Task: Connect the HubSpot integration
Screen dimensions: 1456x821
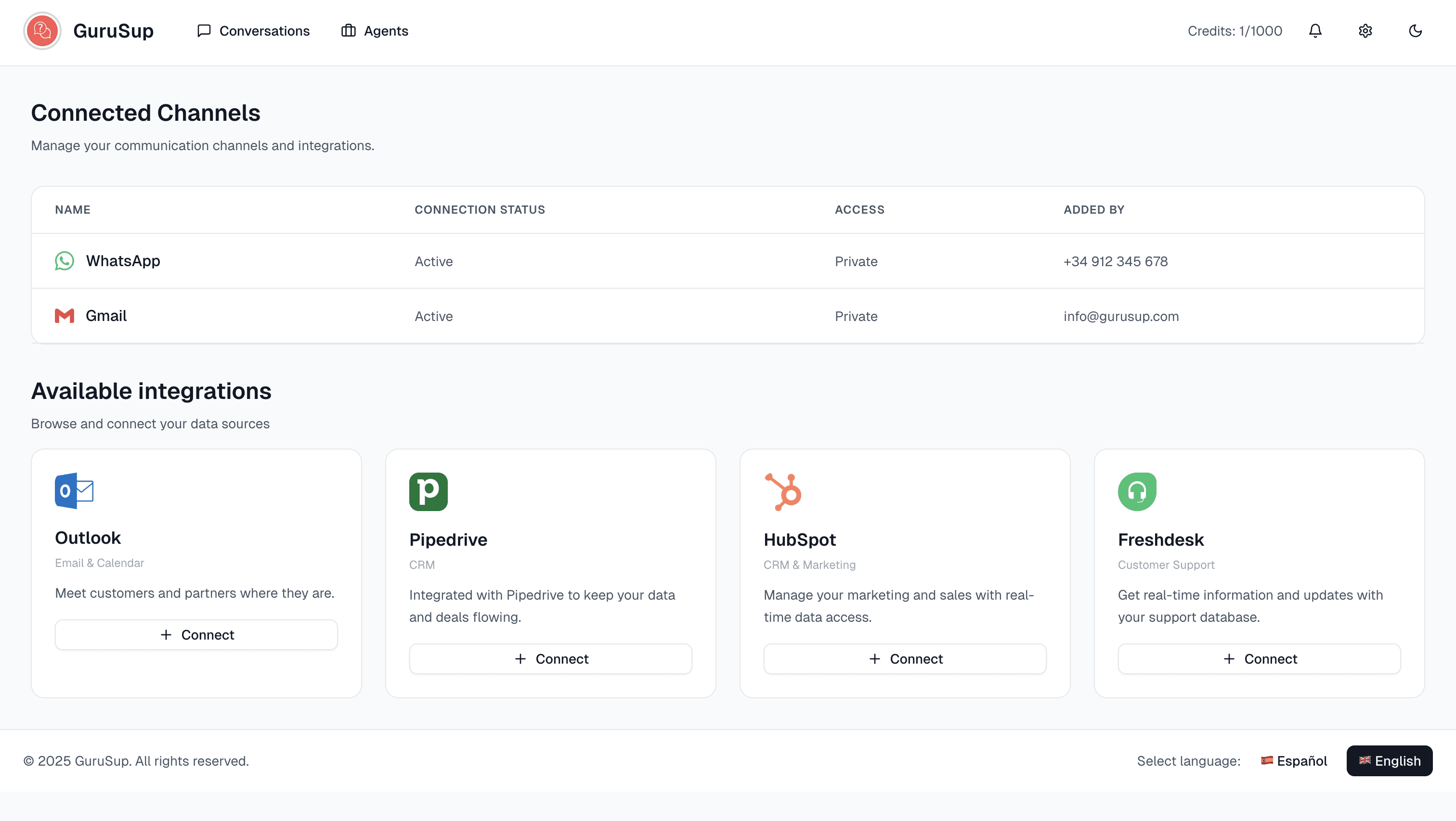Action: (x=905, y=659)
